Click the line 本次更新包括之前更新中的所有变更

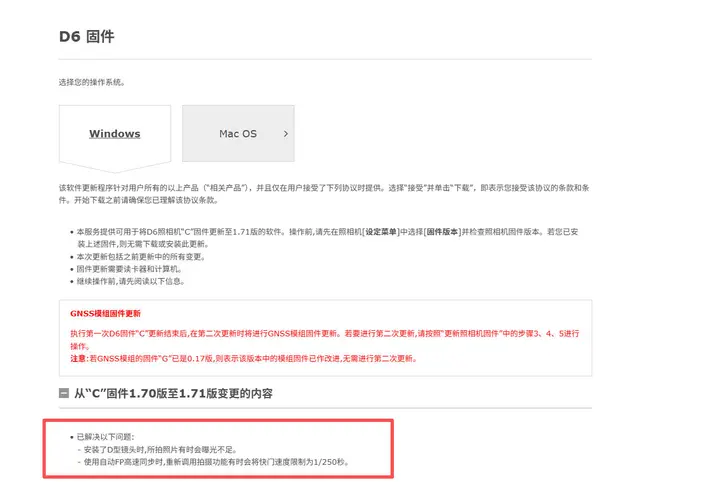coord(141,257)
